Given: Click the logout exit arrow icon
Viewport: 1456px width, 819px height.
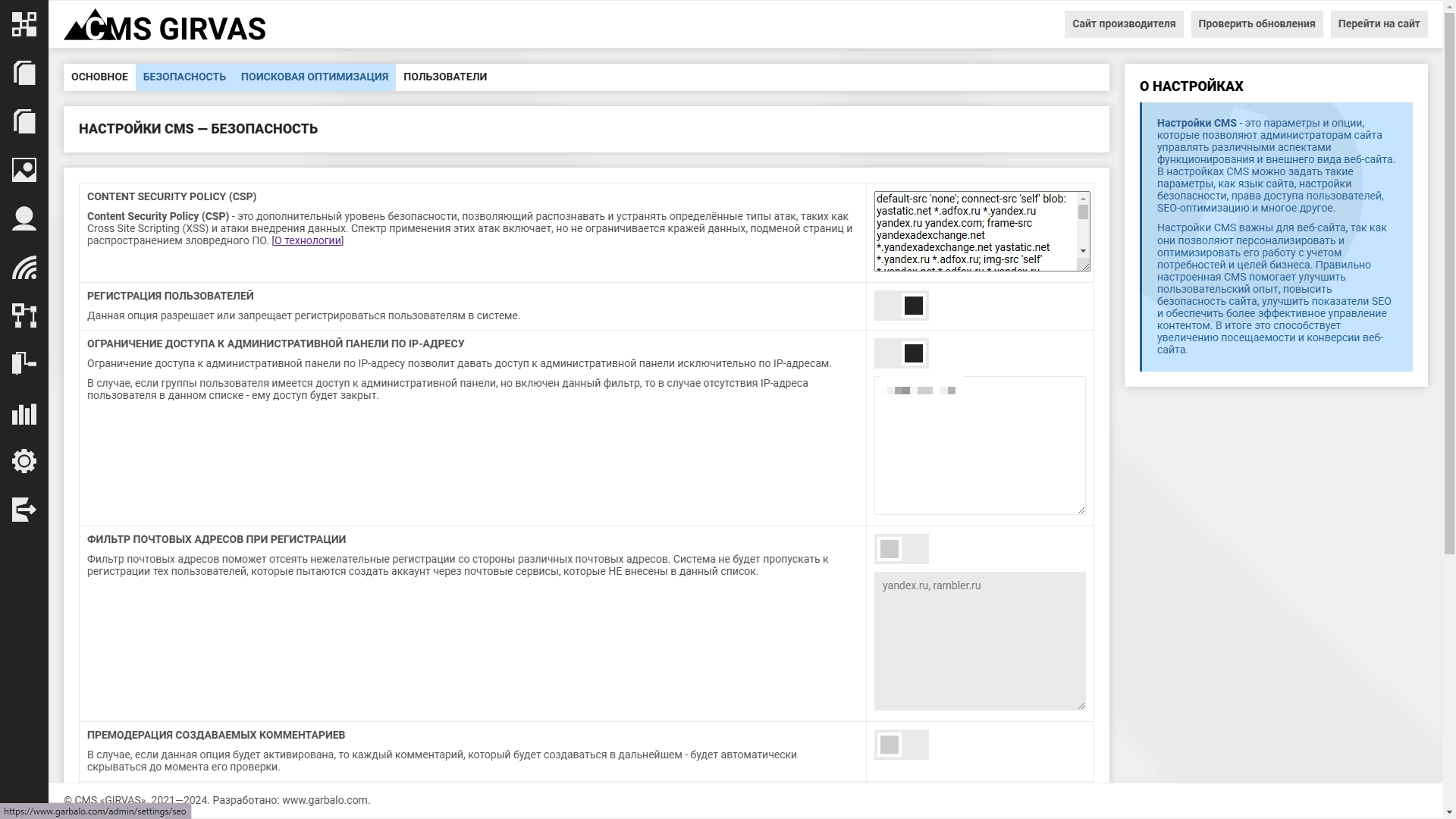Looking at the screenshot, I should coord(24,510).
